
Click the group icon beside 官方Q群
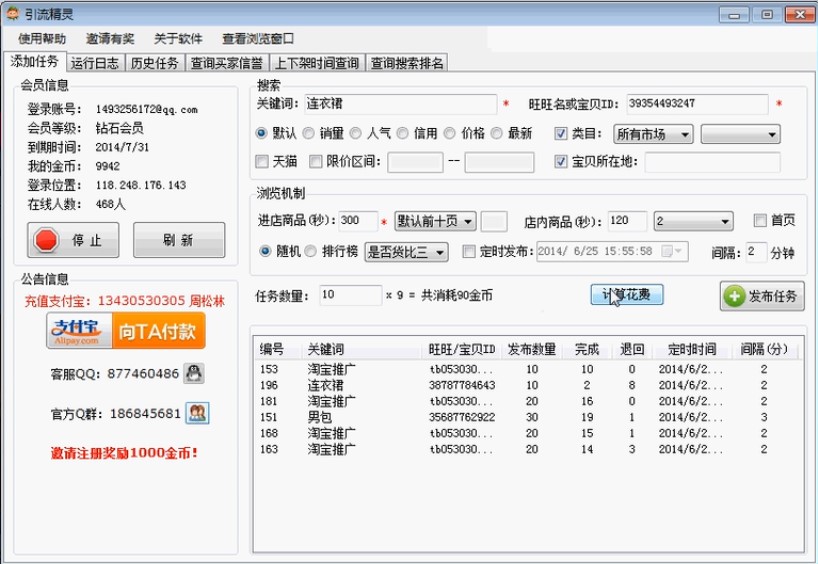point(197,413)
